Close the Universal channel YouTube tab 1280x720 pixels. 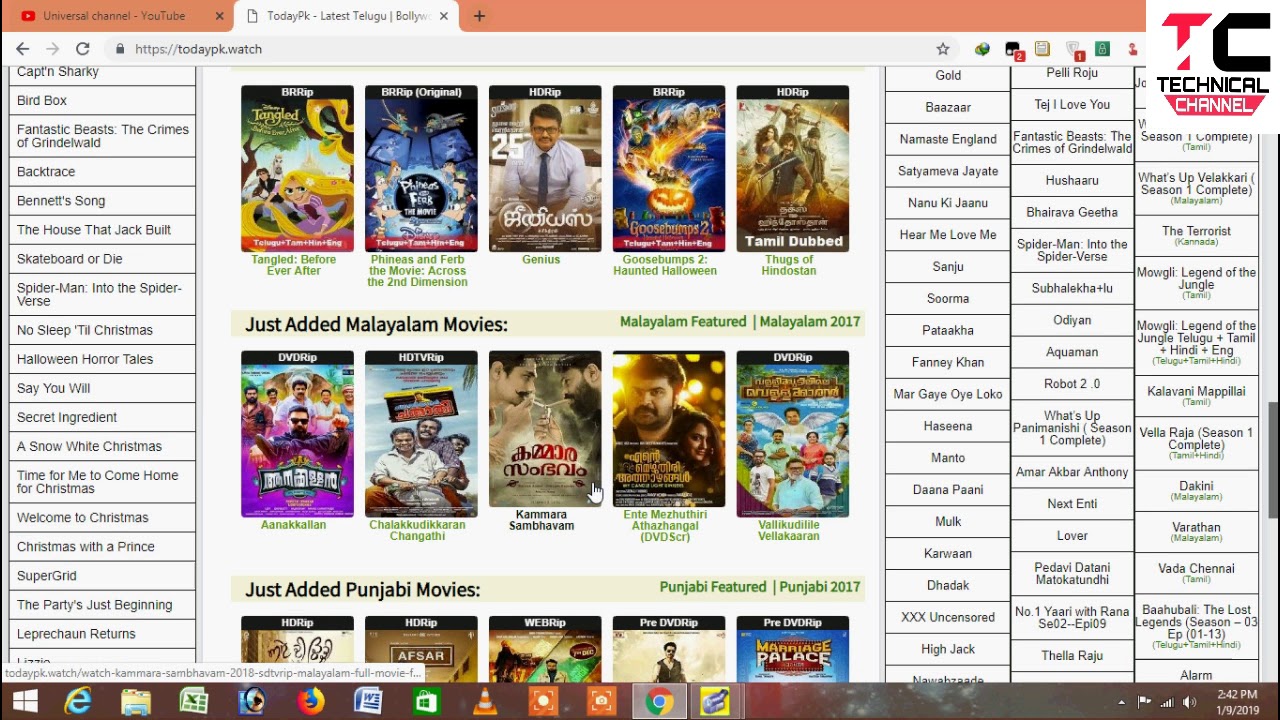[x=220, y=16]
